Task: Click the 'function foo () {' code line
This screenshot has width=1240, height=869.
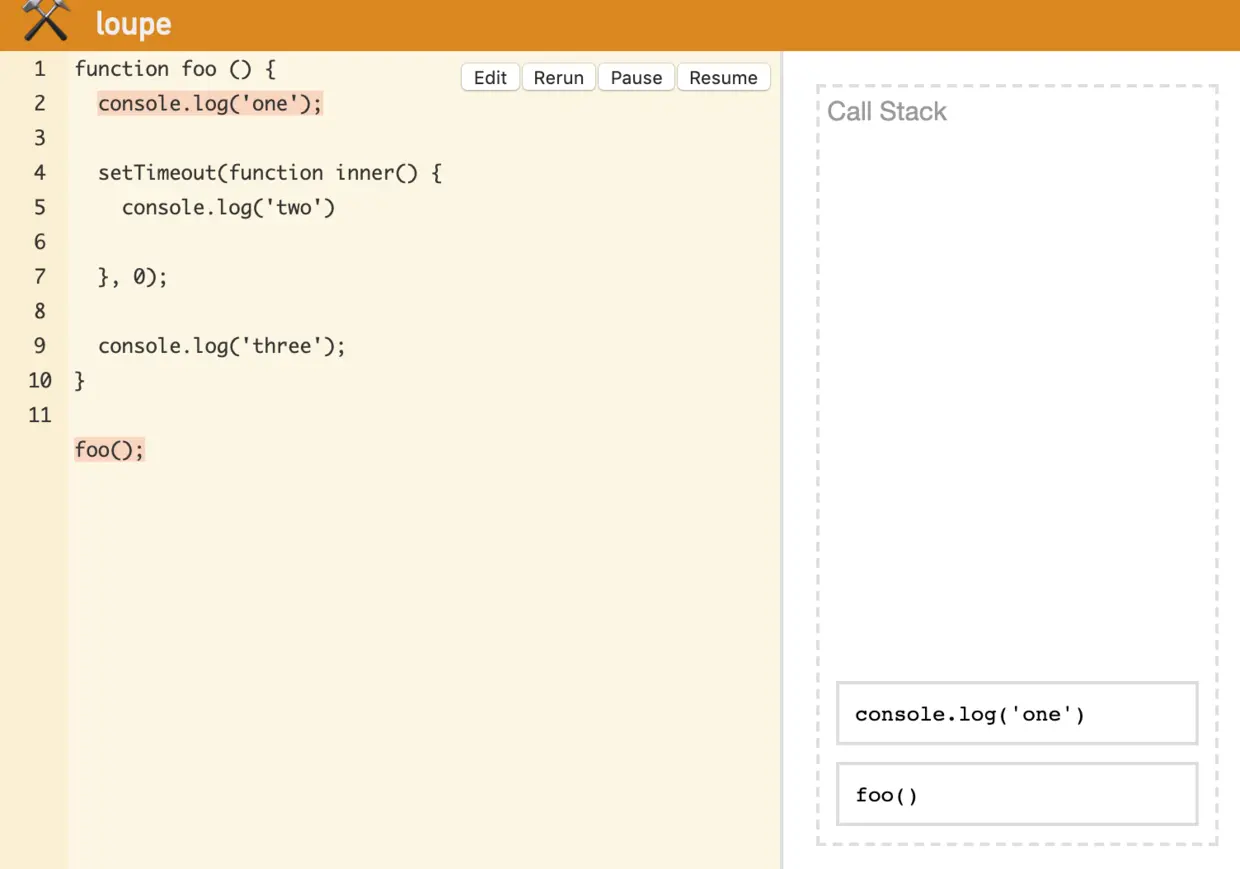Action: 175,69
